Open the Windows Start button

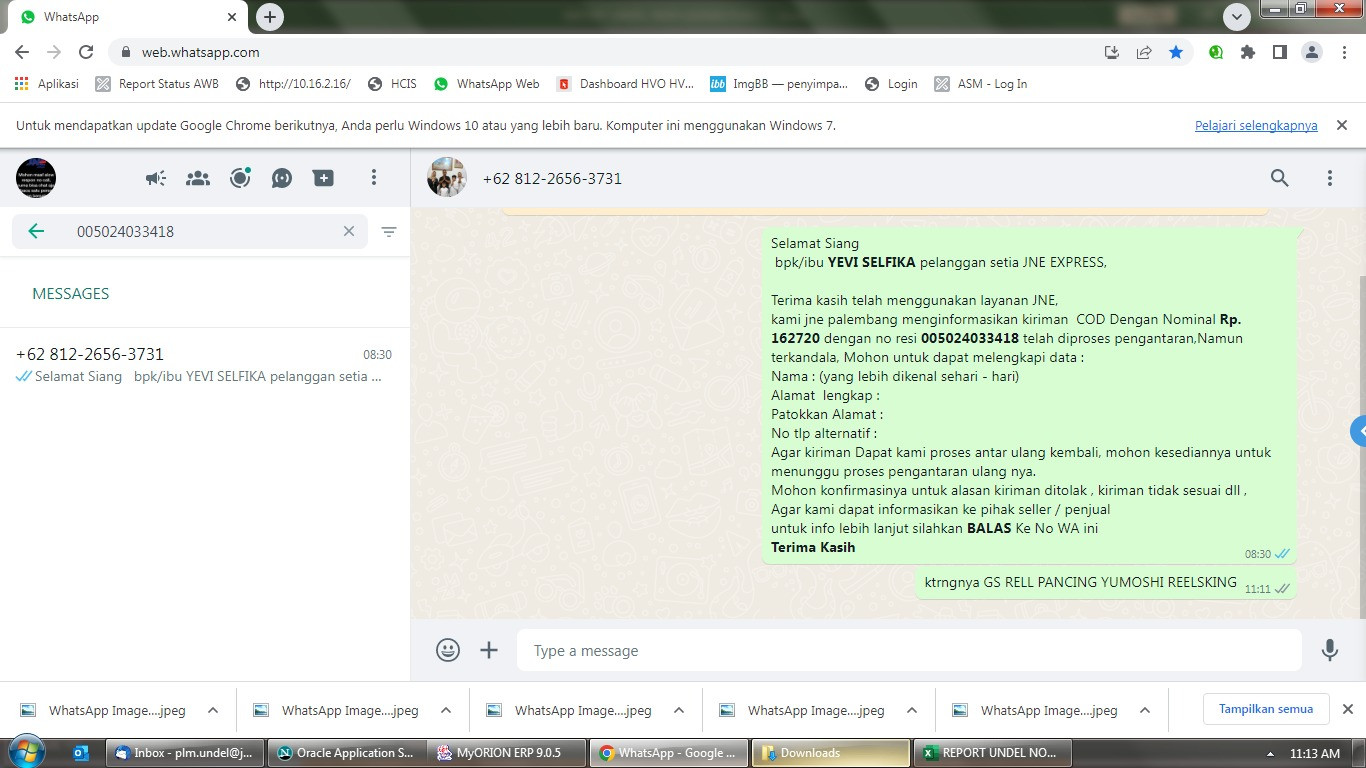tap(27, 752)
